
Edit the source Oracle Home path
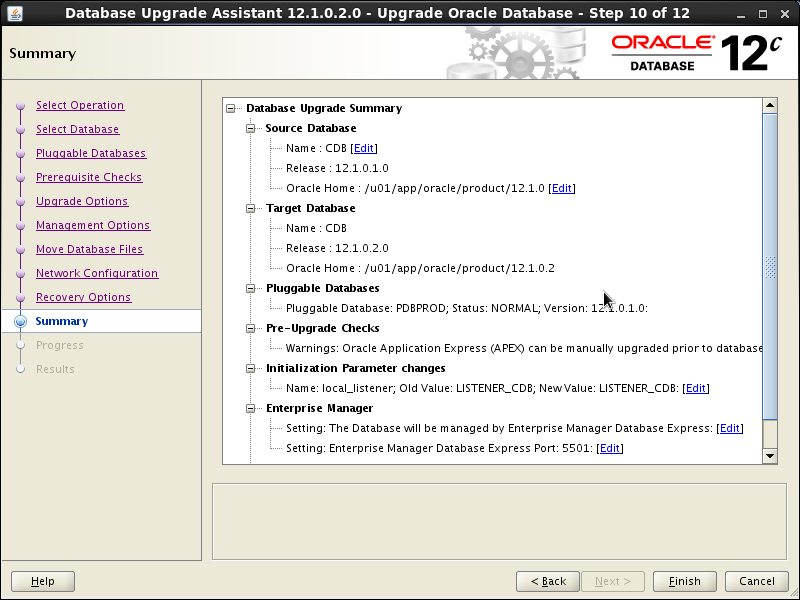[561, 188]
